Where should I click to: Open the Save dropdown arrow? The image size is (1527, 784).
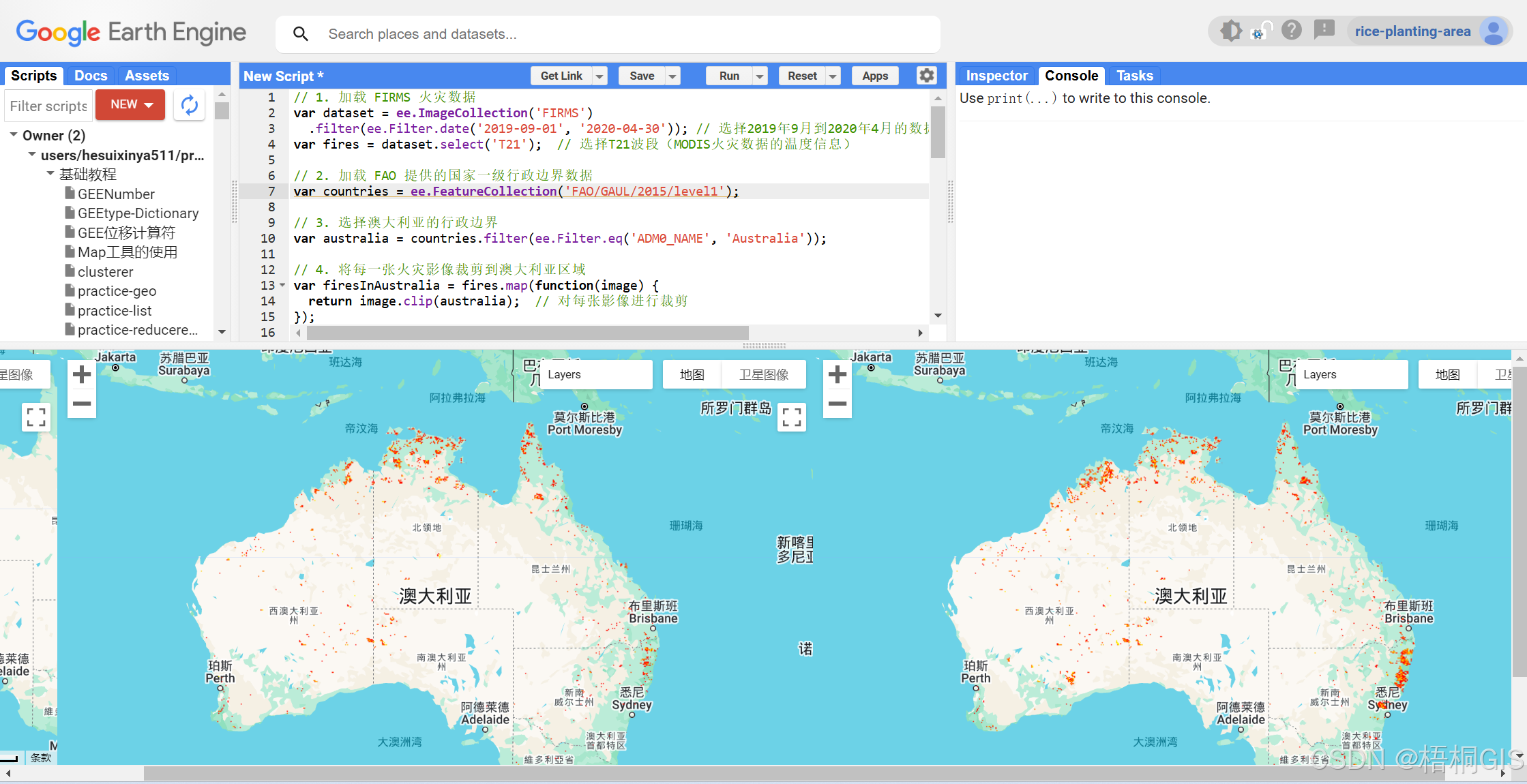pyautogui.click(x=672, y=76)
